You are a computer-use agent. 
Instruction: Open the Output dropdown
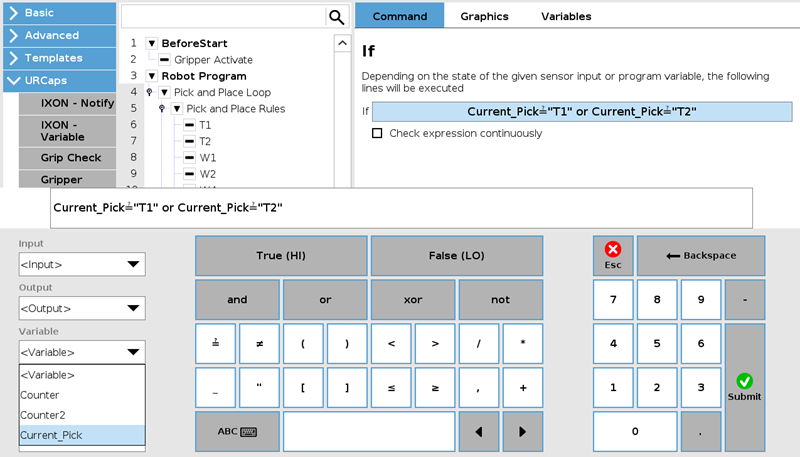pos(82,308)
